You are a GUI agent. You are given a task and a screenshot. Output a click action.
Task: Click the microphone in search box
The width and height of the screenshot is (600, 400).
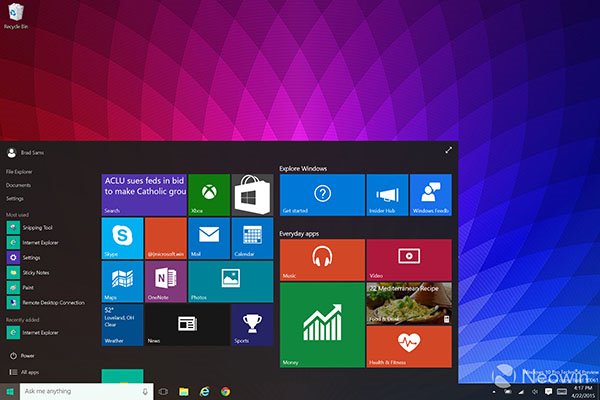[145, 392]
